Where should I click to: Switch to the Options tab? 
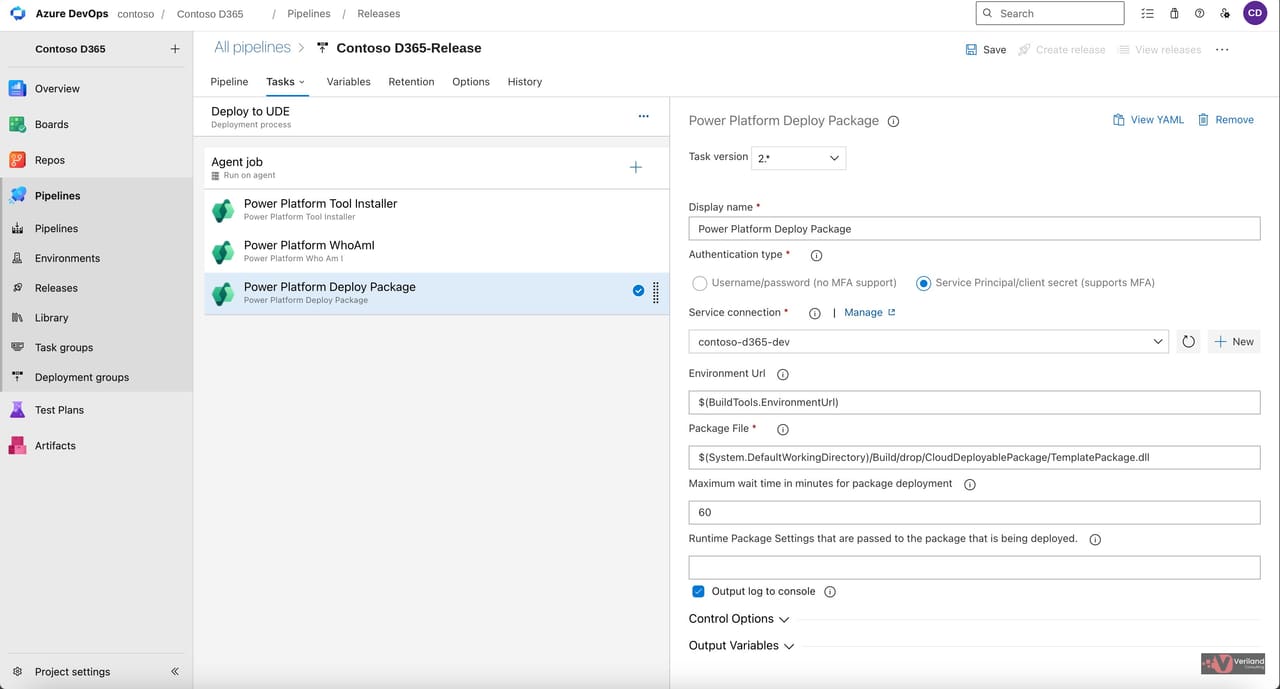tap(471, 82)
